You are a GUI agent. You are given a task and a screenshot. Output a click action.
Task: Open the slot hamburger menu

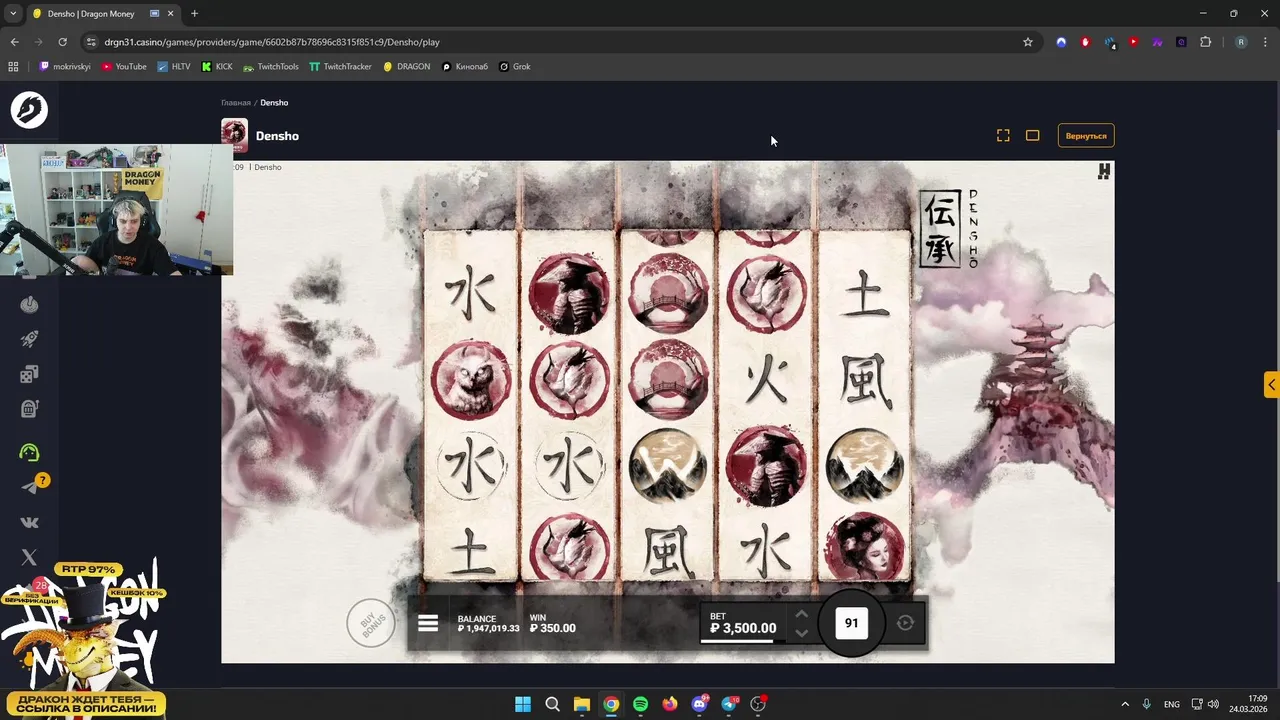(x=428, y=624)
